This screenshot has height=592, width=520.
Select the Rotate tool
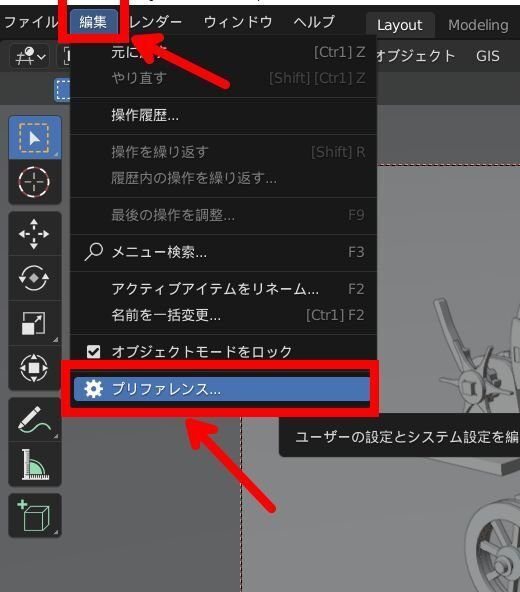click(x=34, y=278)
